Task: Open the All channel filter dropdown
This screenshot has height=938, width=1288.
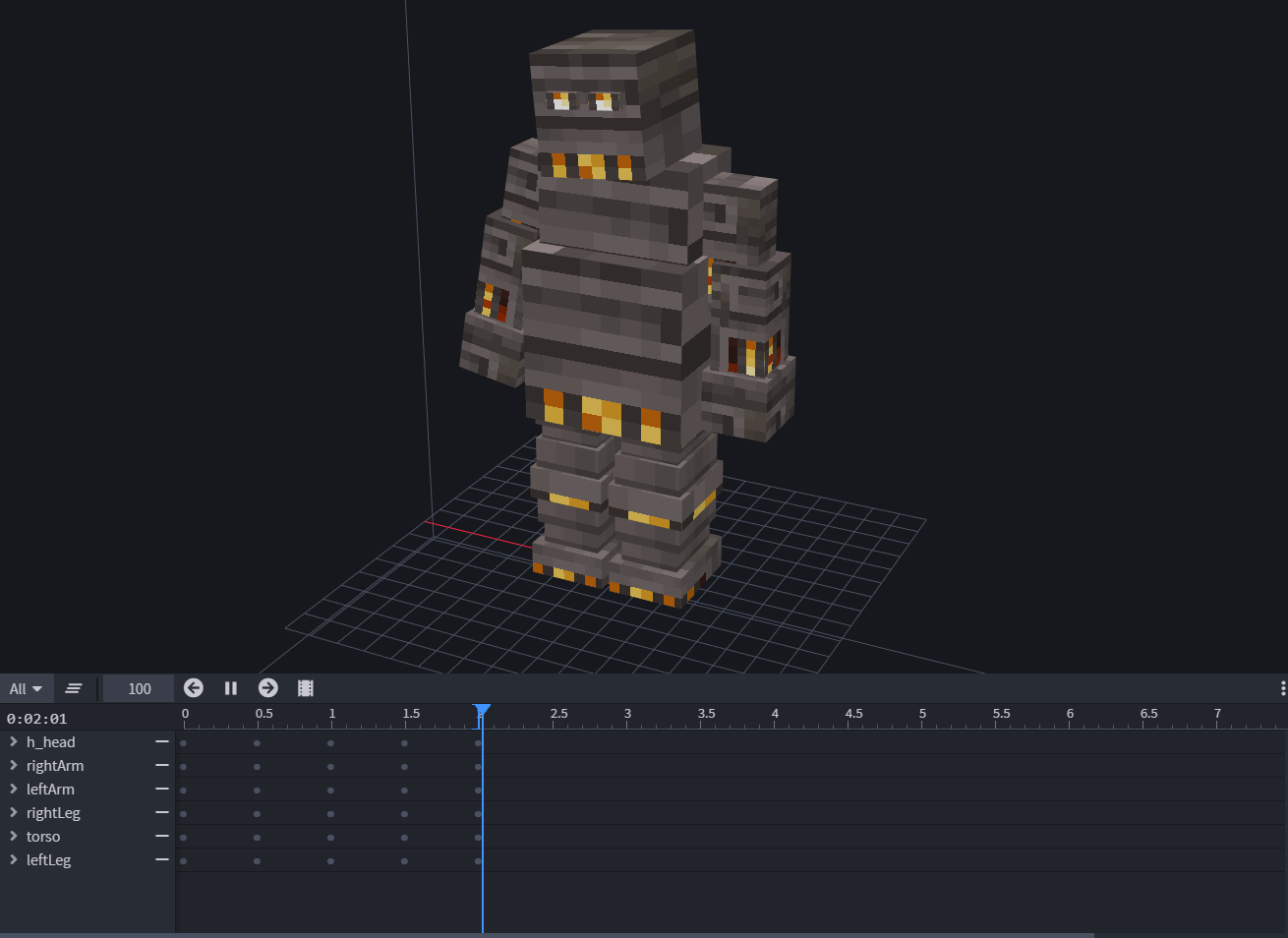Action: 27,688
